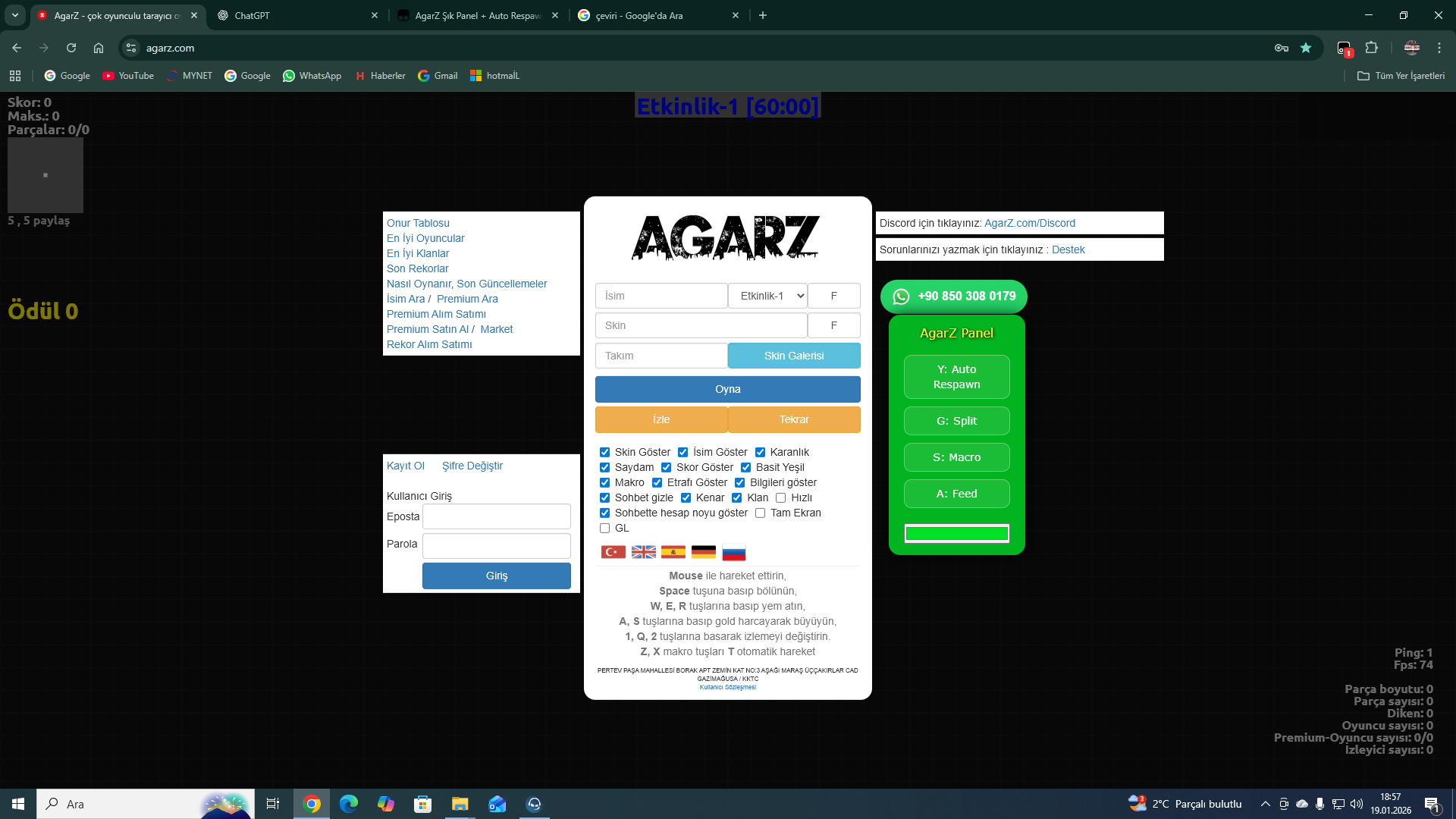Click the İzle spectate button

coord(661,420)
